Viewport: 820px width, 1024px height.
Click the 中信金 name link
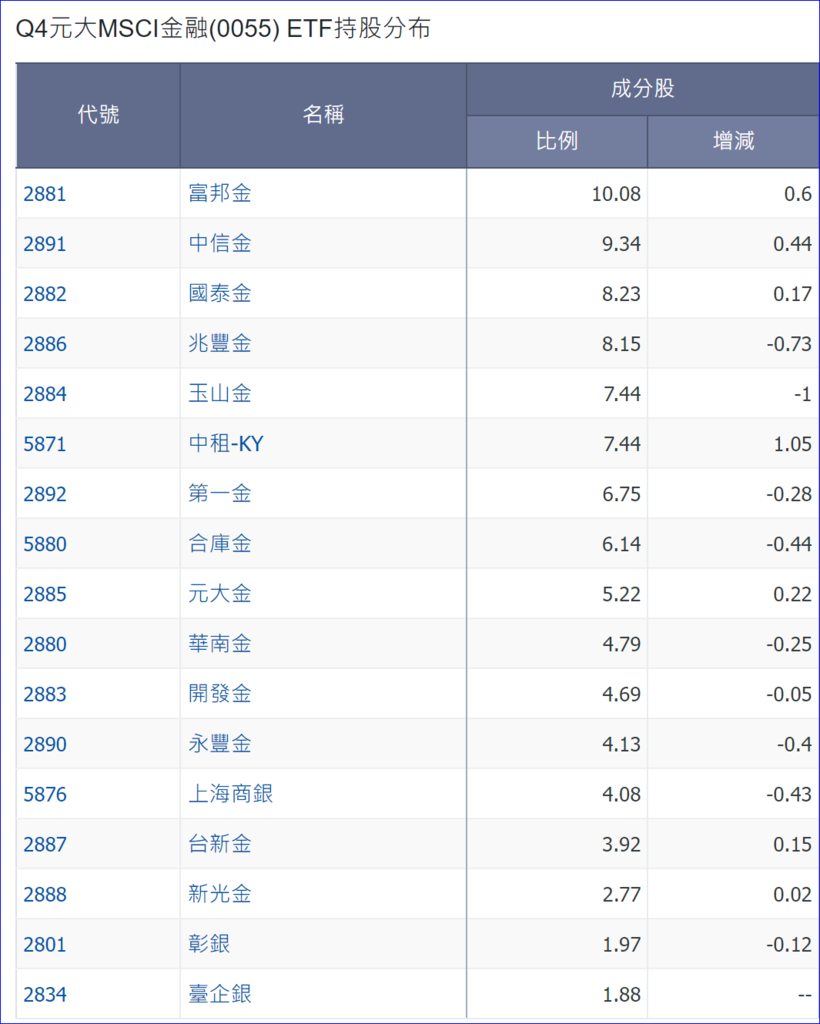[x=220, y=244]
